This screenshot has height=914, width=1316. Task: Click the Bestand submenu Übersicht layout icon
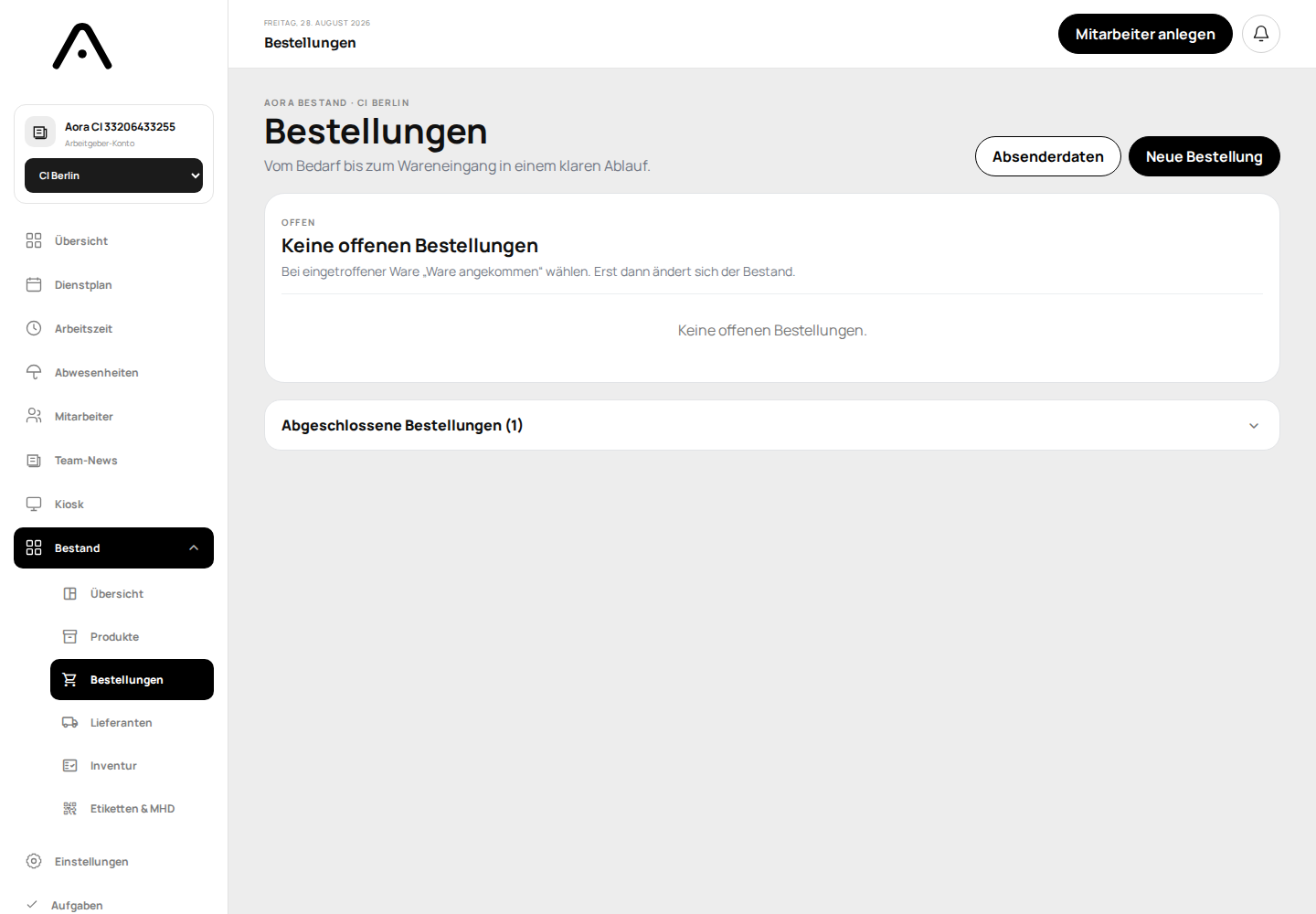pyautogui.click(x=69, y=593)
